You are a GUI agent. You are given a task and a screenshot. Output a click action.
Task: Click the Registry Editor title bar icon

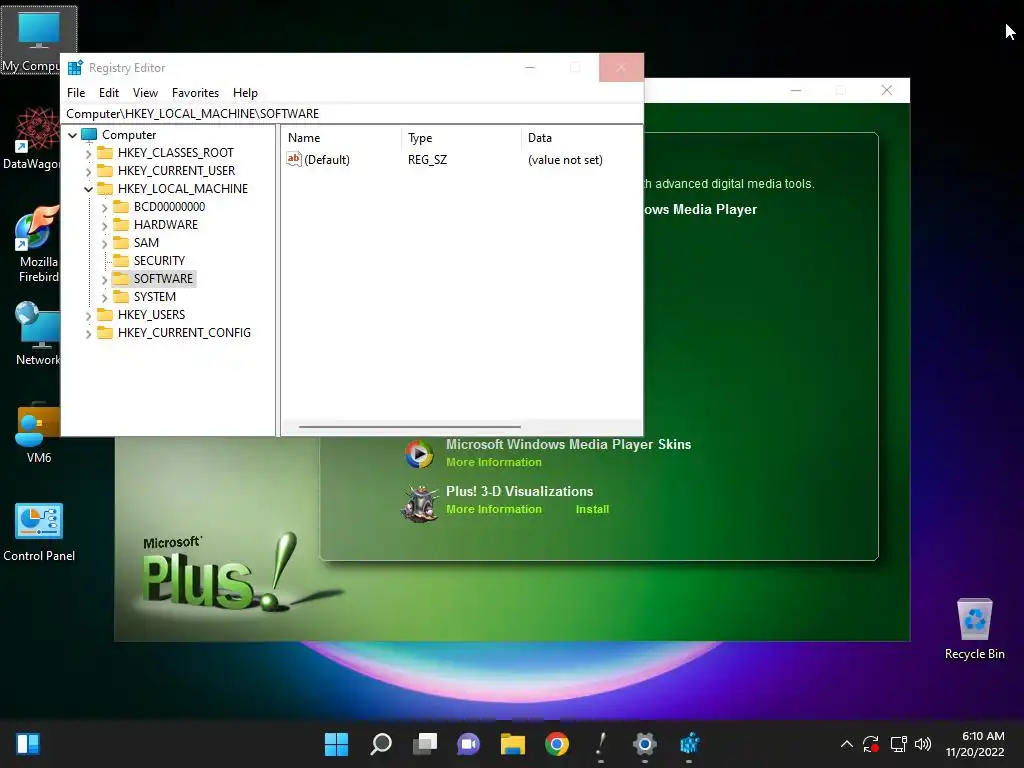pyautogui.click(x=75, y=67)
